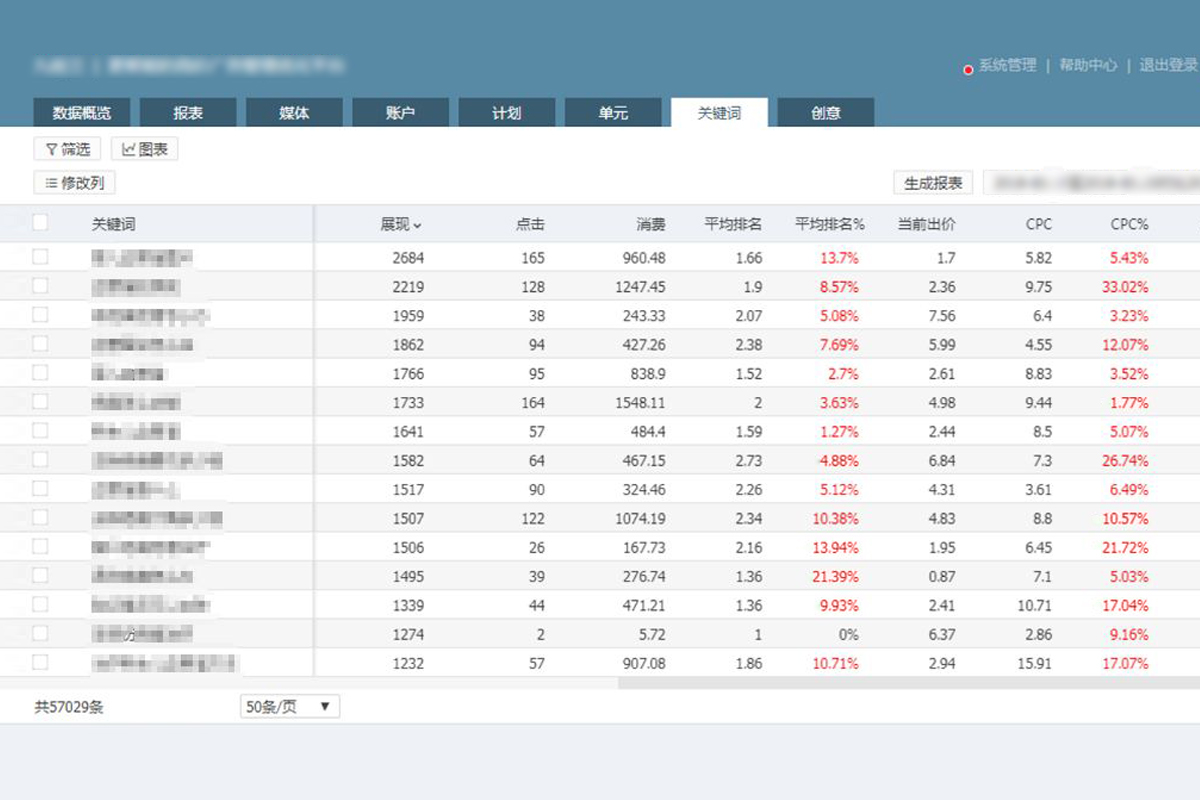This screenshot has height=800, width=1200.
Task: Tick checkbox for the 1766 impressions row
Action: click(40, 373)
